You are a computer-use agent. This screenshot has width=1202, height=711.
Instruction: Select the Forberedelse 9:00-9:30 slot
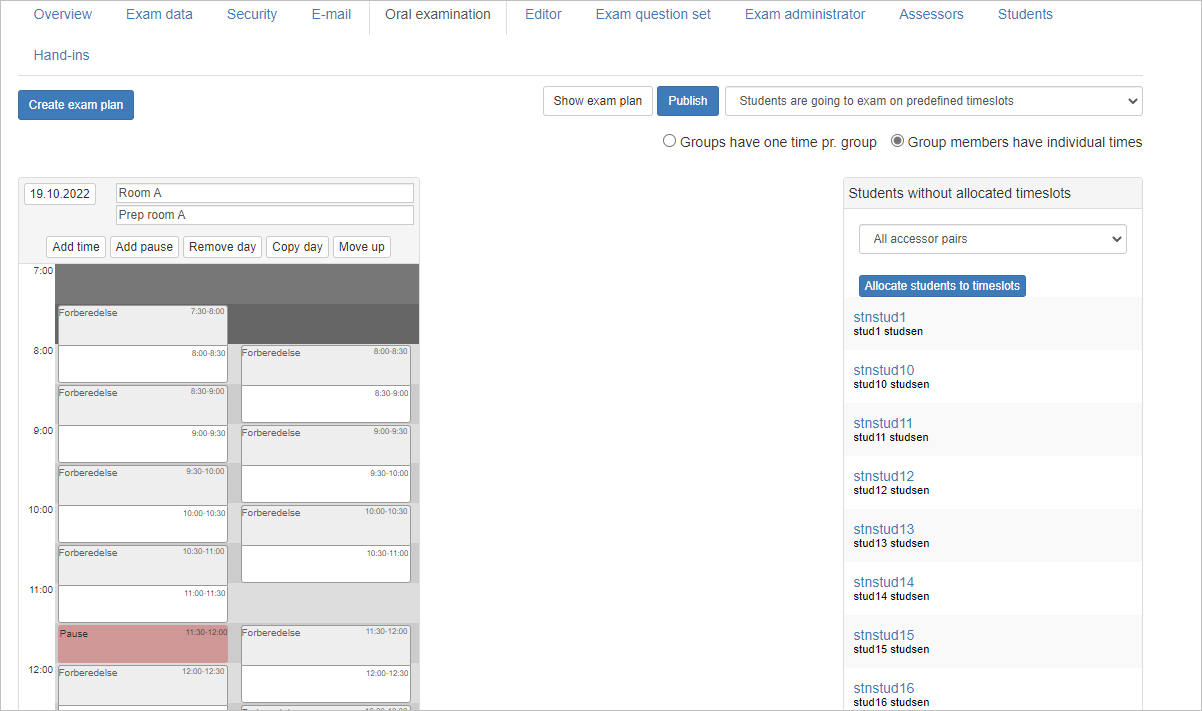[326, 445]
